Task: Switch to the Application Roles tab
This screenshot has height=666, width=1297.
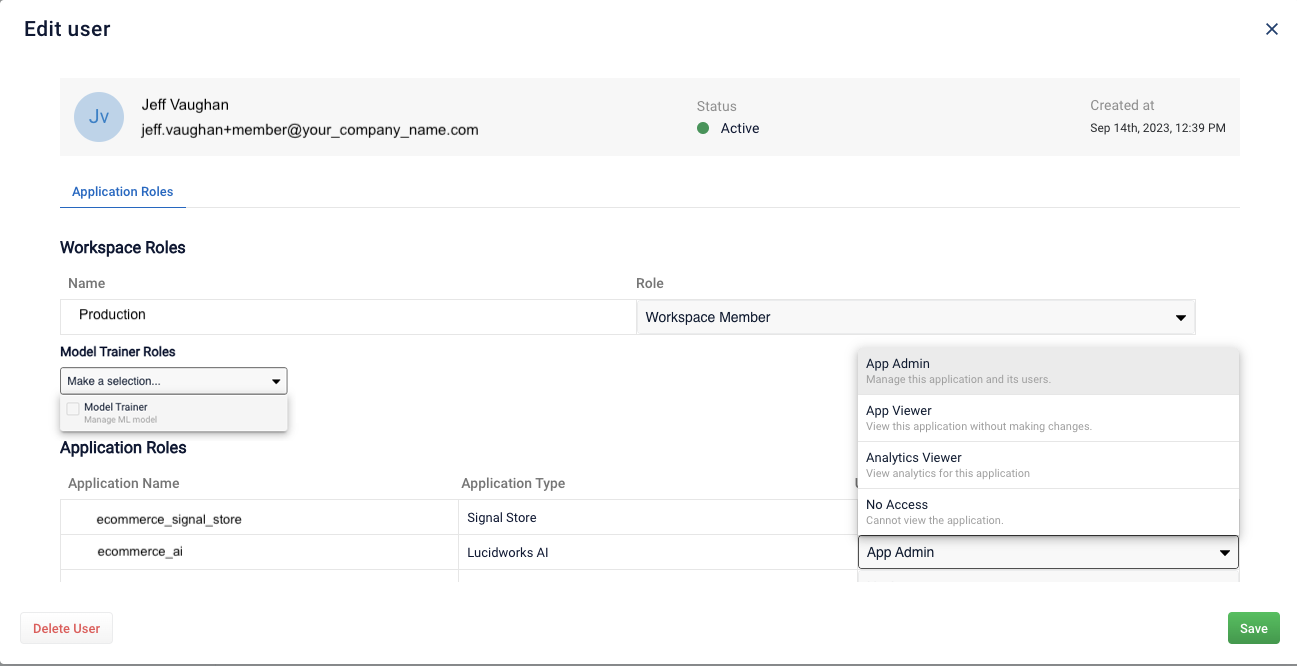Action: [123, 192]
